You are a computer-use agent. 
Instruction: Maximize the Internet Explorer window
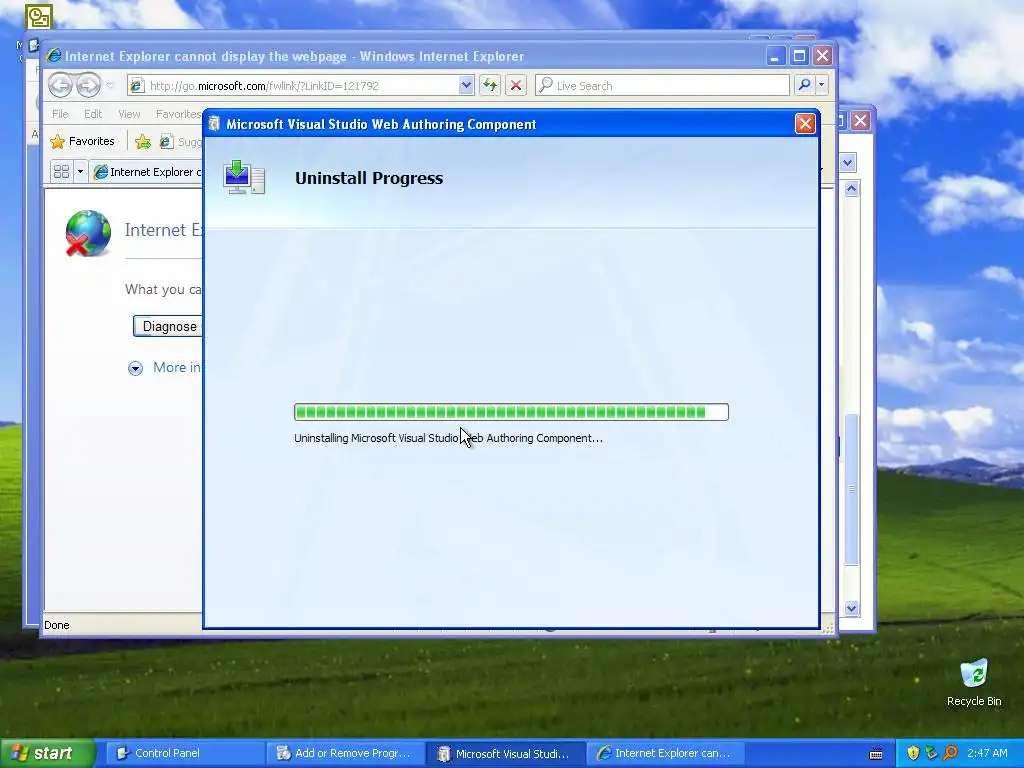tap(799, 56)
